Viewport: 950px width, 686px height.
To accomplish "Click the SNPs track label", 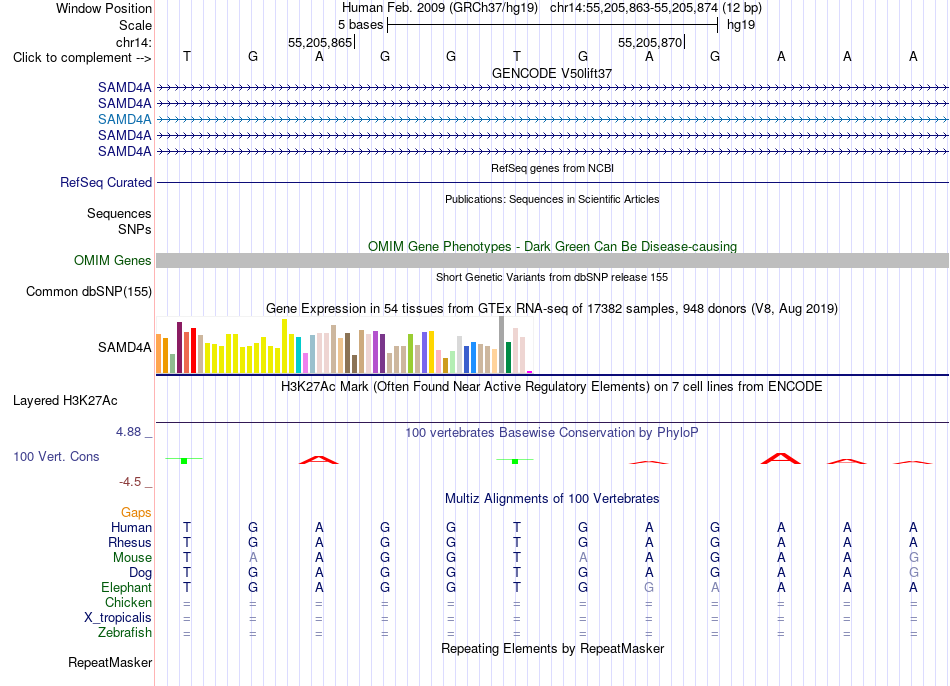I will [x=135, y=229].
